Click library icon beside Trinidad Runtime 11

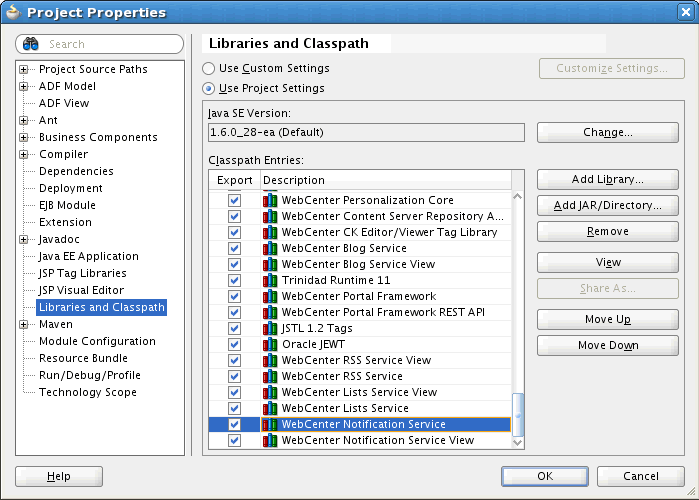coord(270,280)
